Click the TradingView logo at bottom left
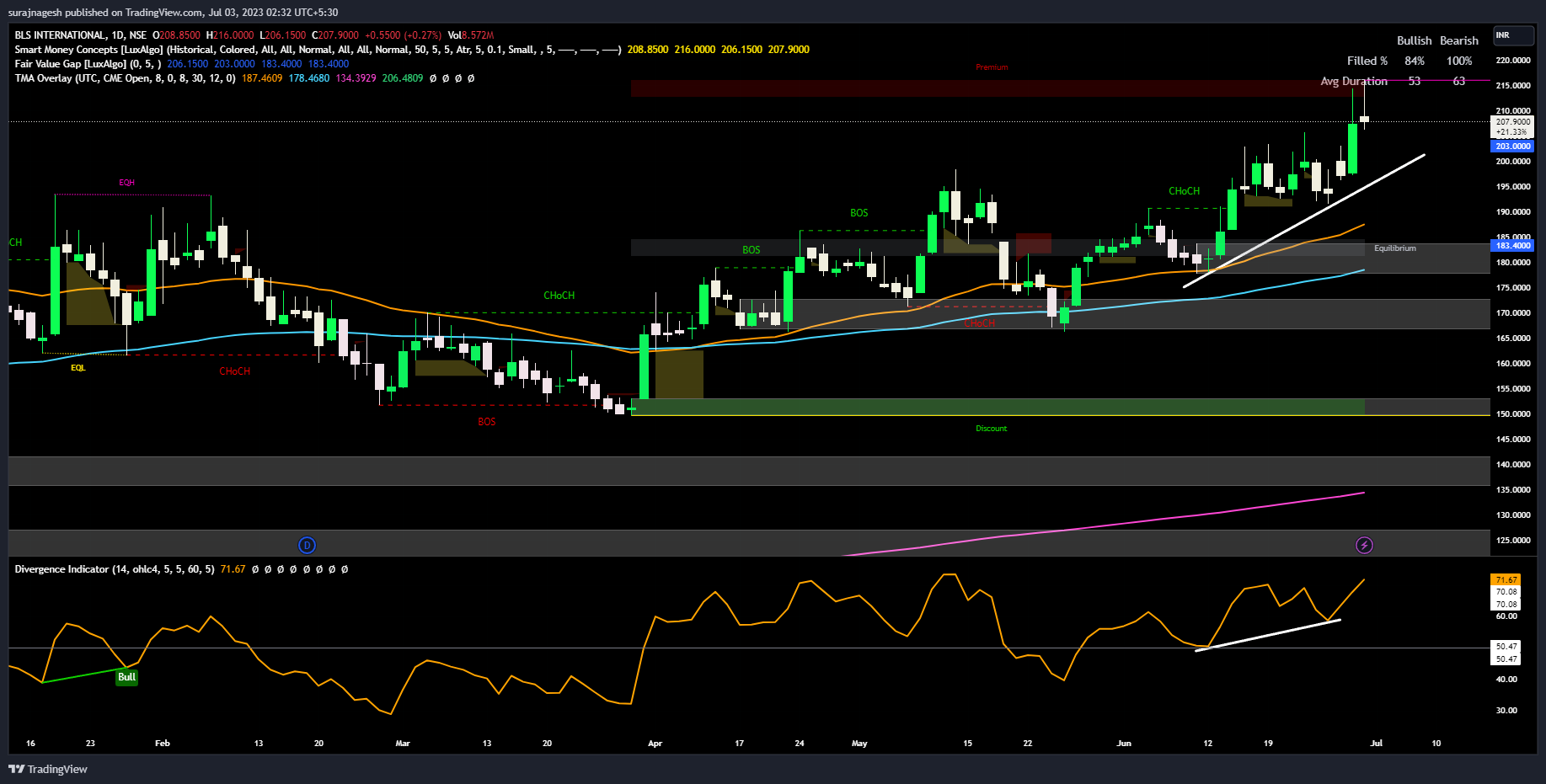 pyautogui.click(x=48, y=769)
